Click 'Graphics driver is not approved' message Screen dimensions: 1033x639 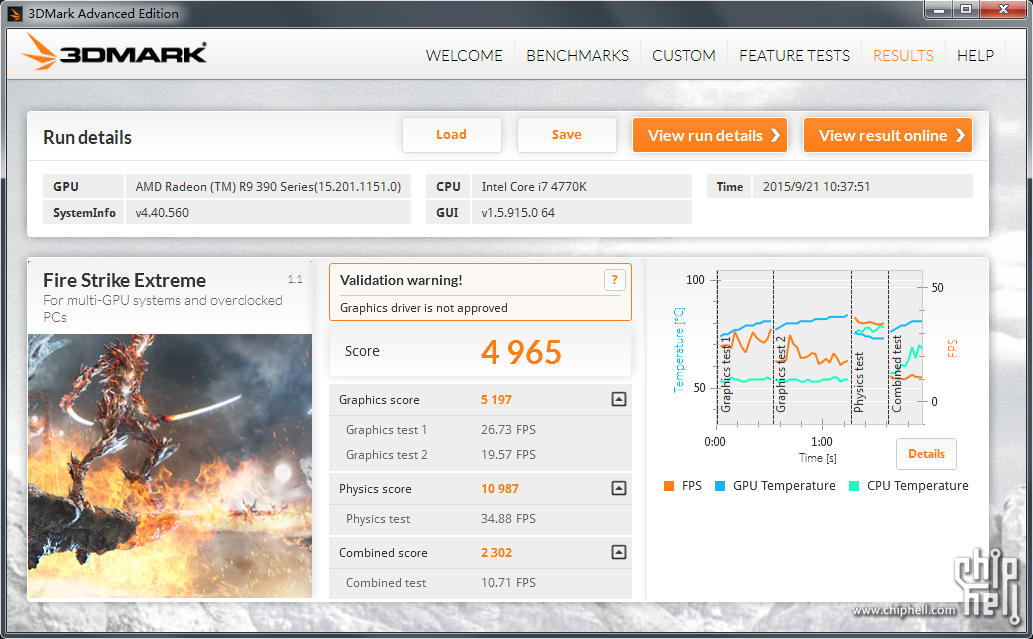(x=424, y=308)
